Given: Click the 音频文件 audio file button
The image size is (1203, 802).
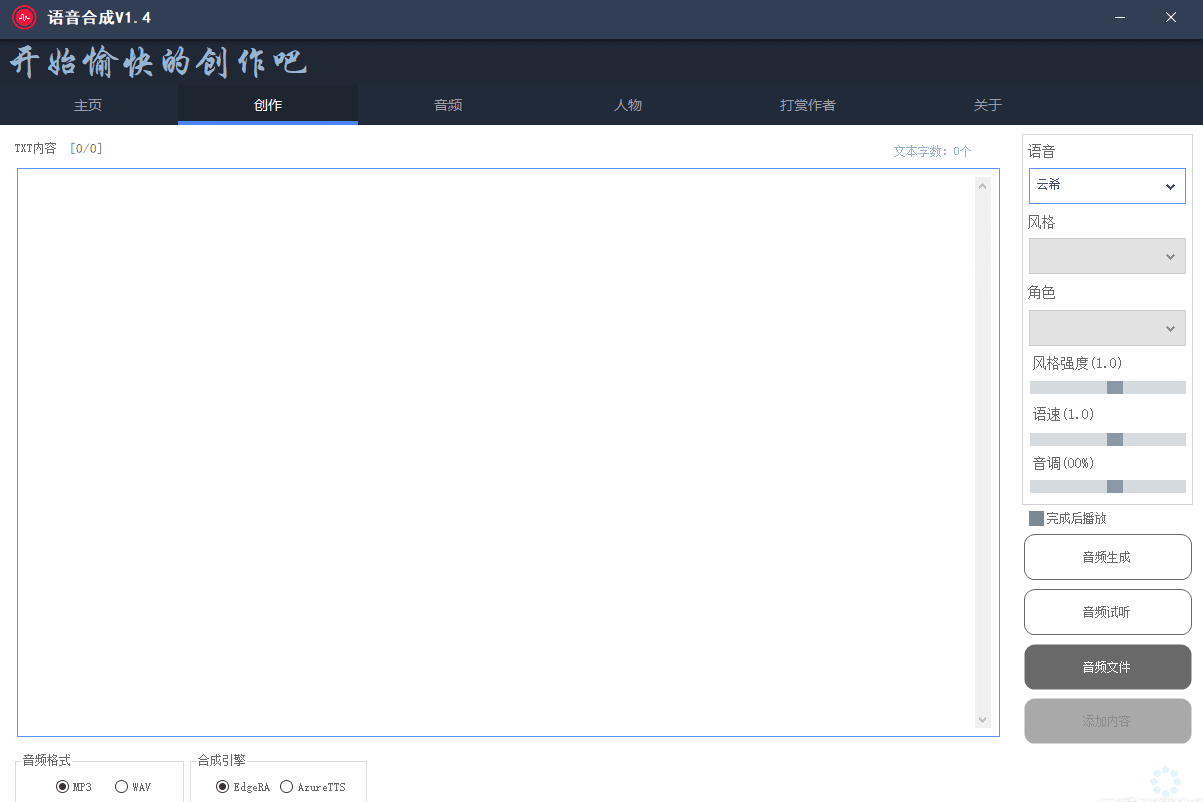Looking at the screenshot, I should 1107,666.
